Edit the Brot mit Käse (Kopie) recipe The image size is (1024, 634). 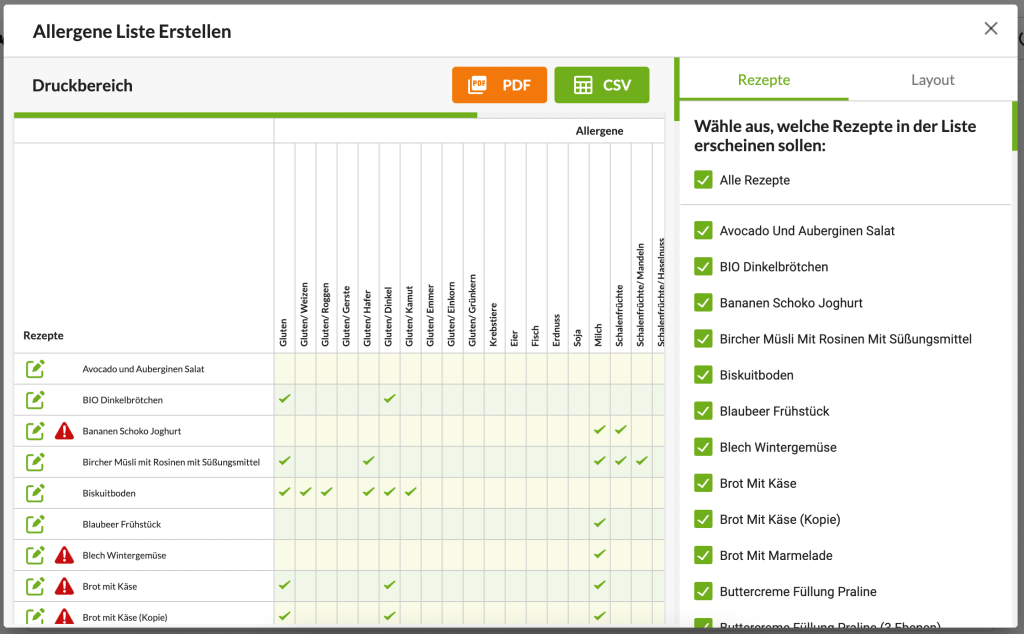36,617
